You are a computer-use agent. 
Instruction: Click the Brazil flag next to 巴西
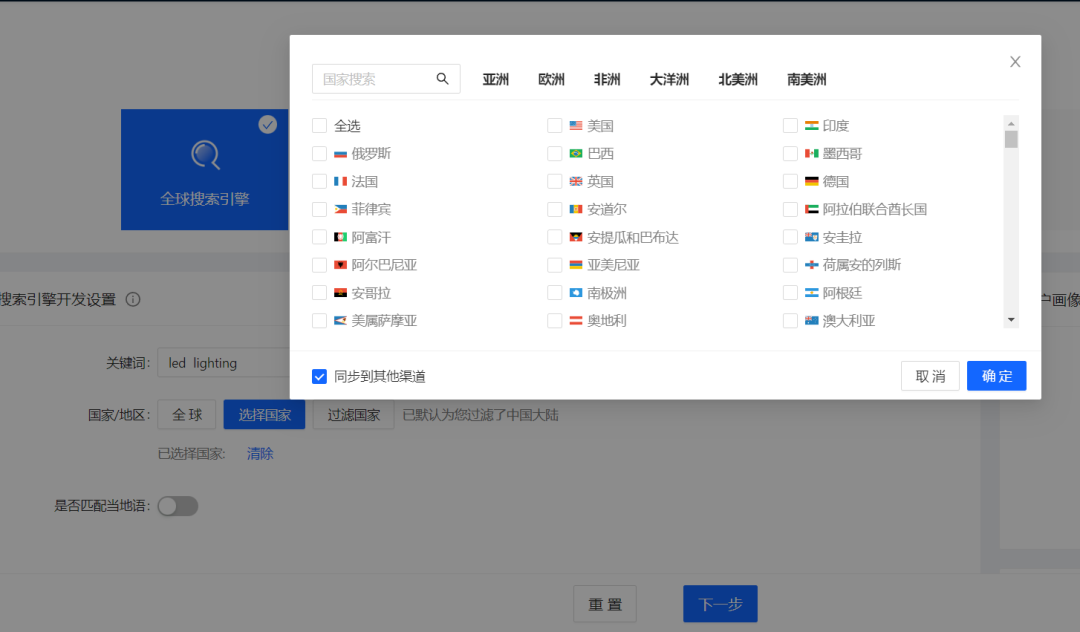click(x=576, y=154)
